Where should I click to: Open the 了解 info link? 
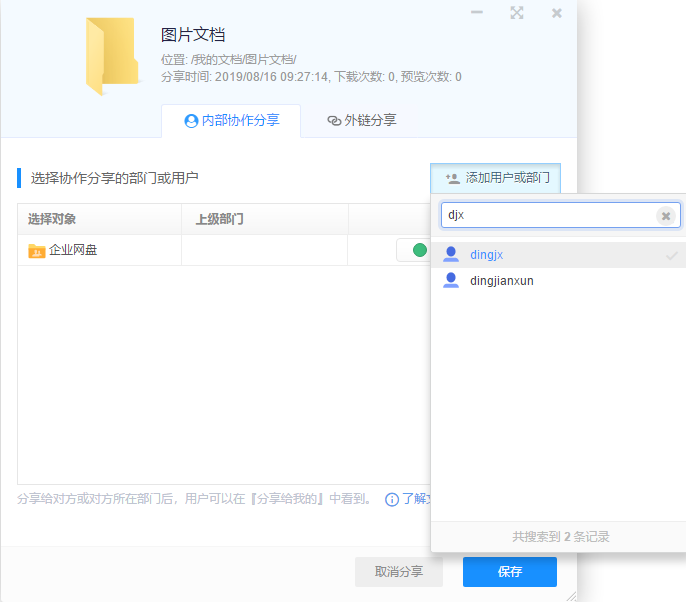416,498
